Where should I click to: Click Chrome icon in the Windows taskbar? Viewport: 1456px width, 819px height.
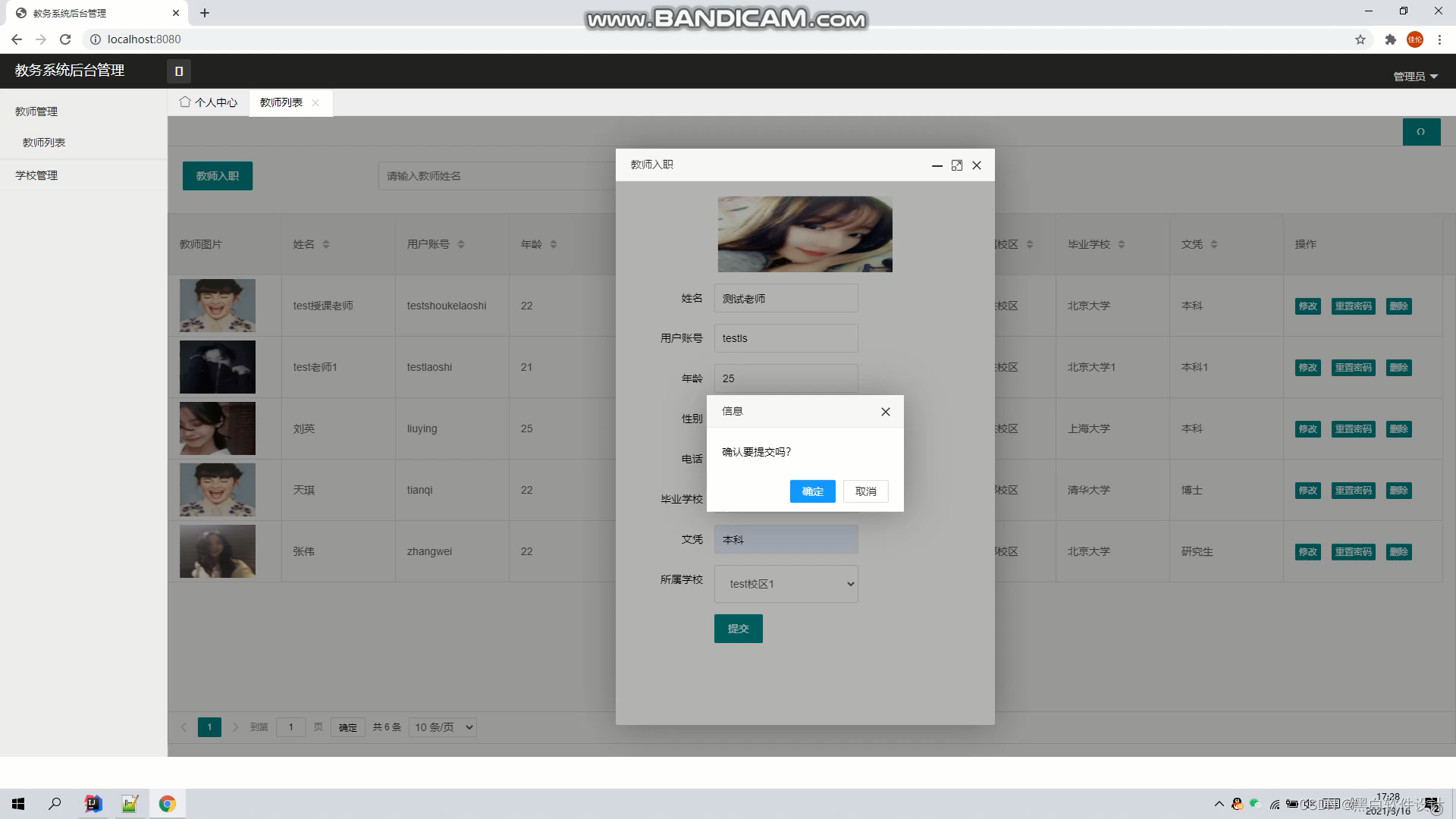coord(167,804)
